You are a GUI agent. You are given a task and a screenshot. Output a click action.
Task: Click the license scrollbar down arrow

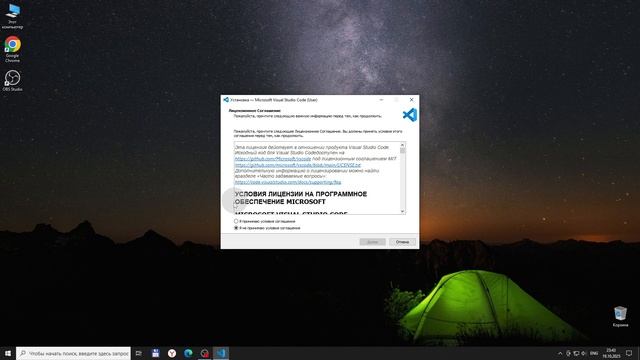coord(403,211)
